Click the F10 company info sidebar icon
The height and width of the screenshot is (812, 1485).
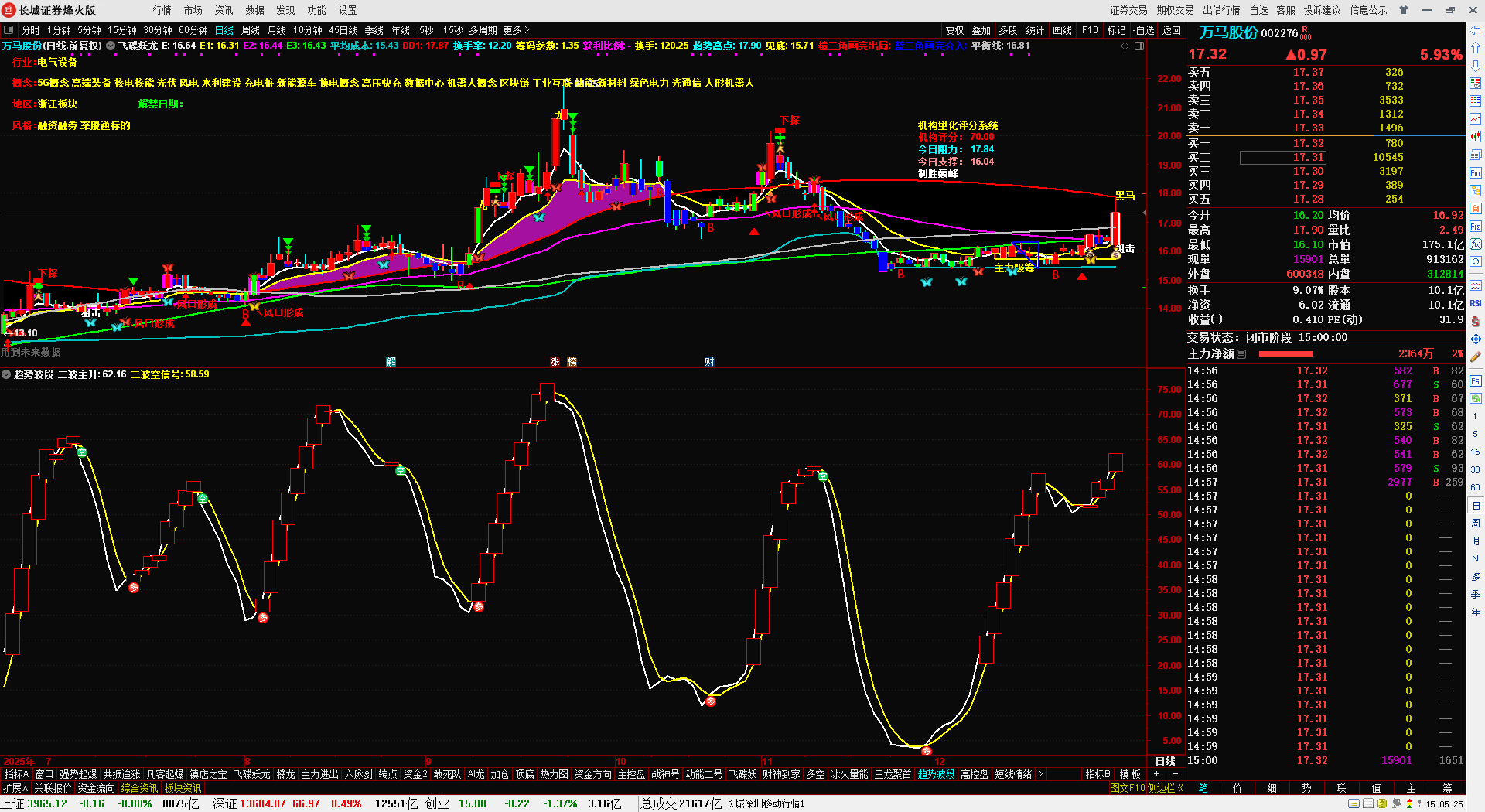[x=1476, y=173]
